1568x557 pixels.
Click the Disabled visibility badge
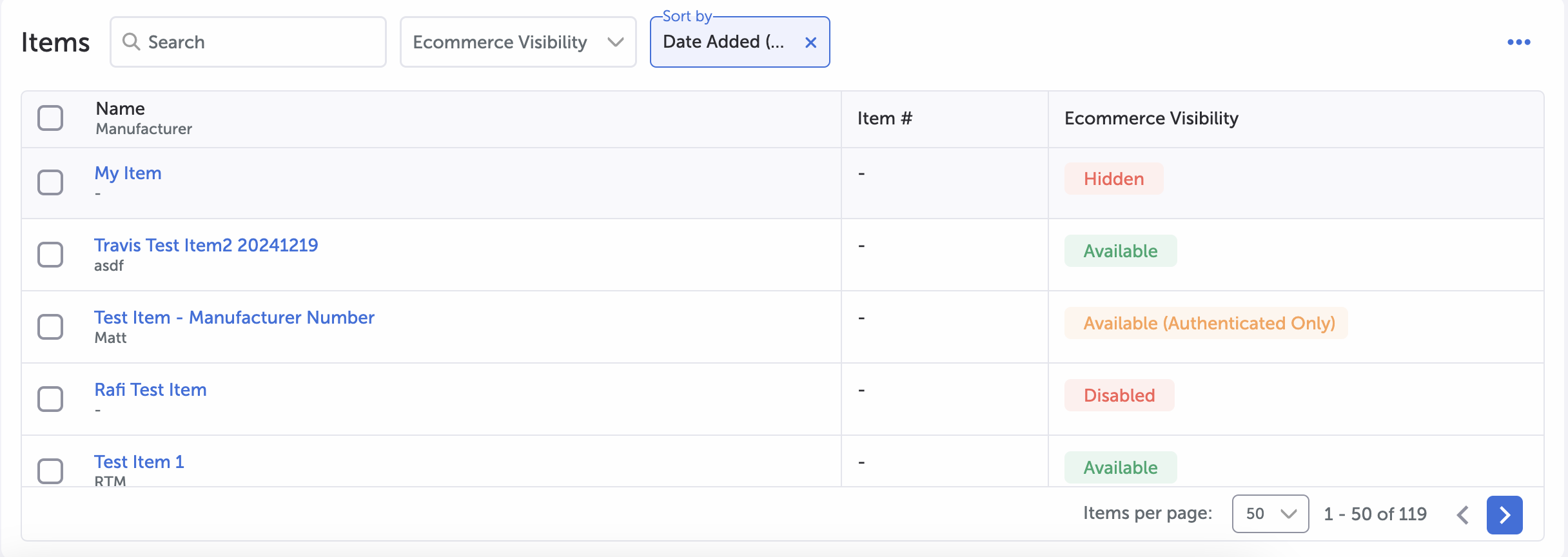(1119, 395)
